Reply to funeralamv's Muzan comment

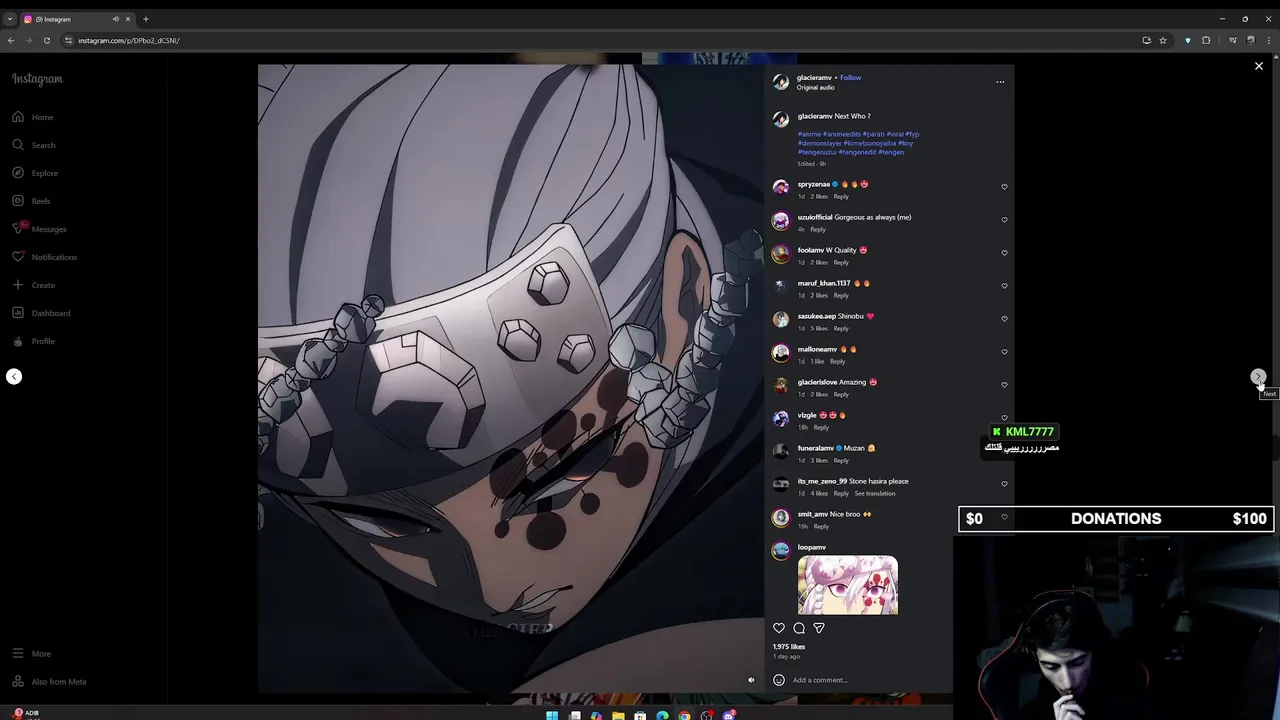(841, 460)
